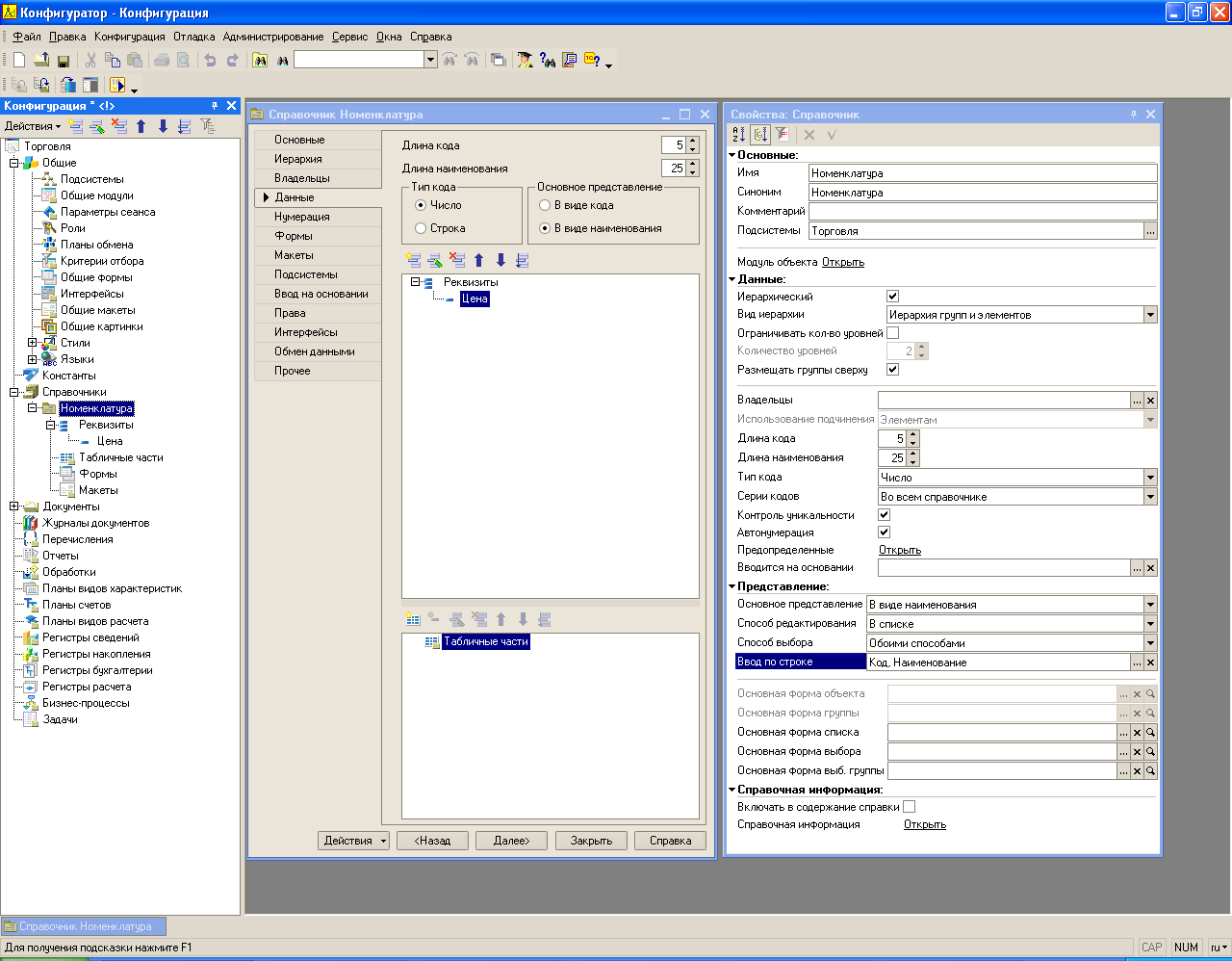Sort реквизиты icon above Реквизиты list
Image resolution: width=1232 pixels, height=961 pixels.
coord(523,260)
